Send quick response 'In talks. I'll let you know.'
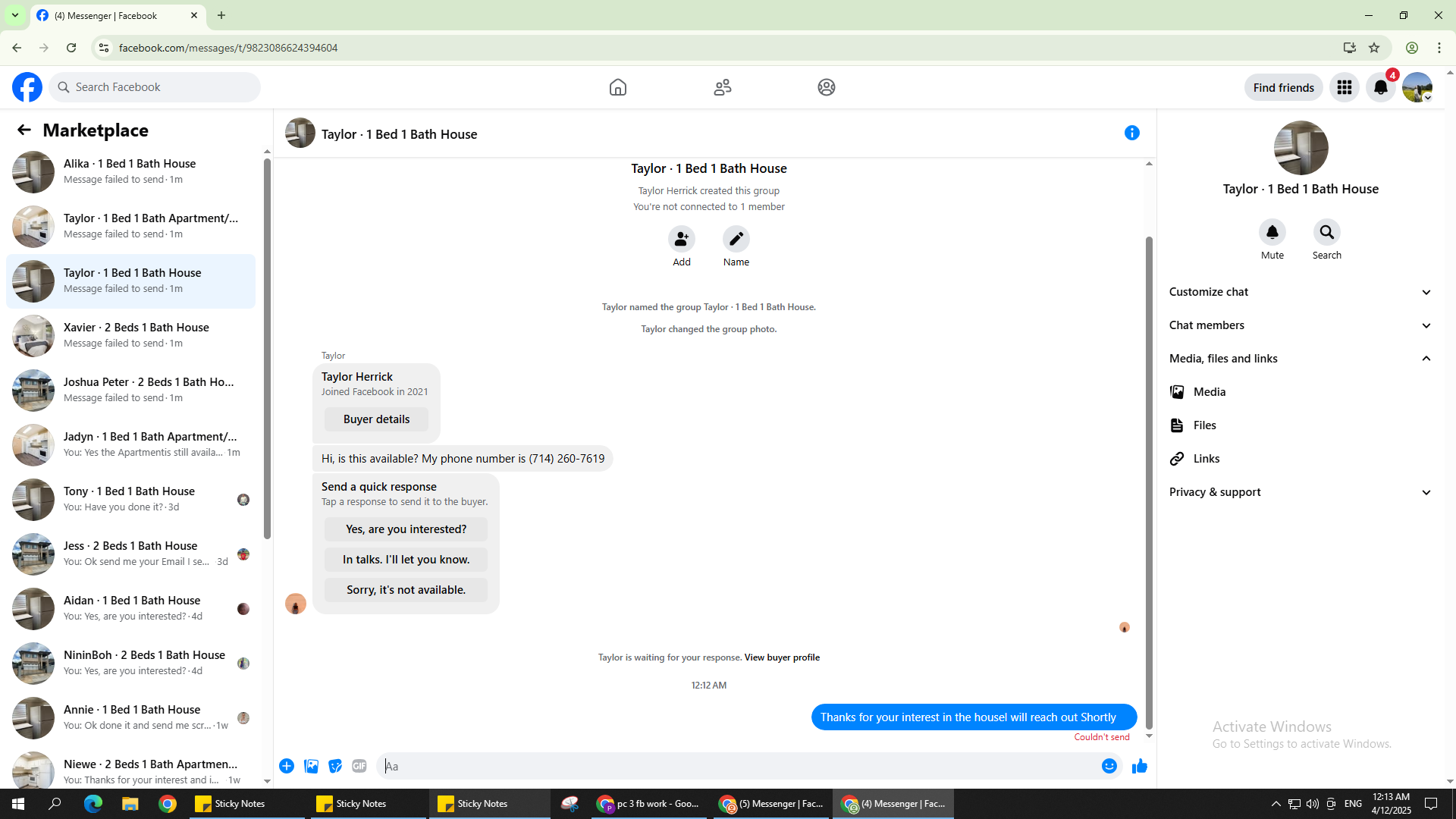1456x819 pixels. pos(406,560)
